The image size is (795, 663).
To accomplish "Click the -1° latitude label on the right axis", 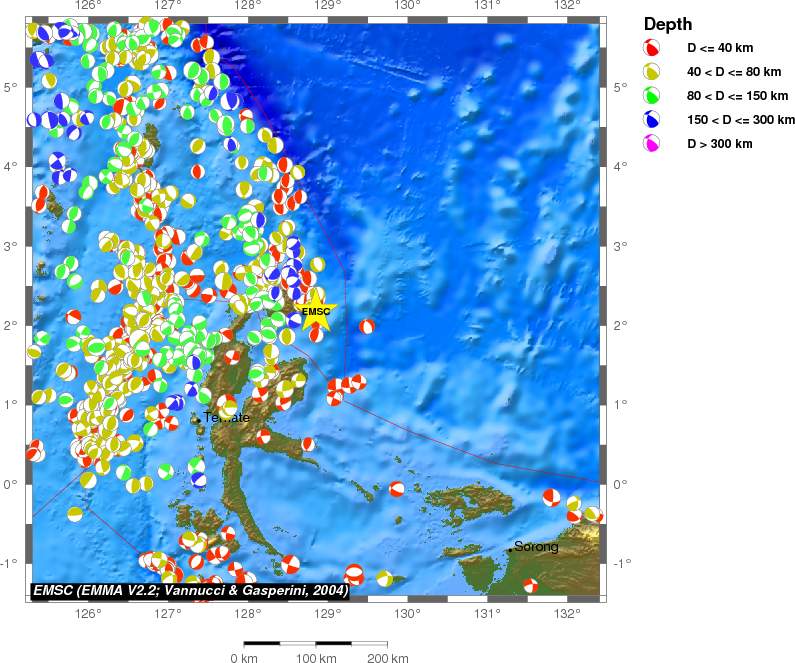I will 620,564.
